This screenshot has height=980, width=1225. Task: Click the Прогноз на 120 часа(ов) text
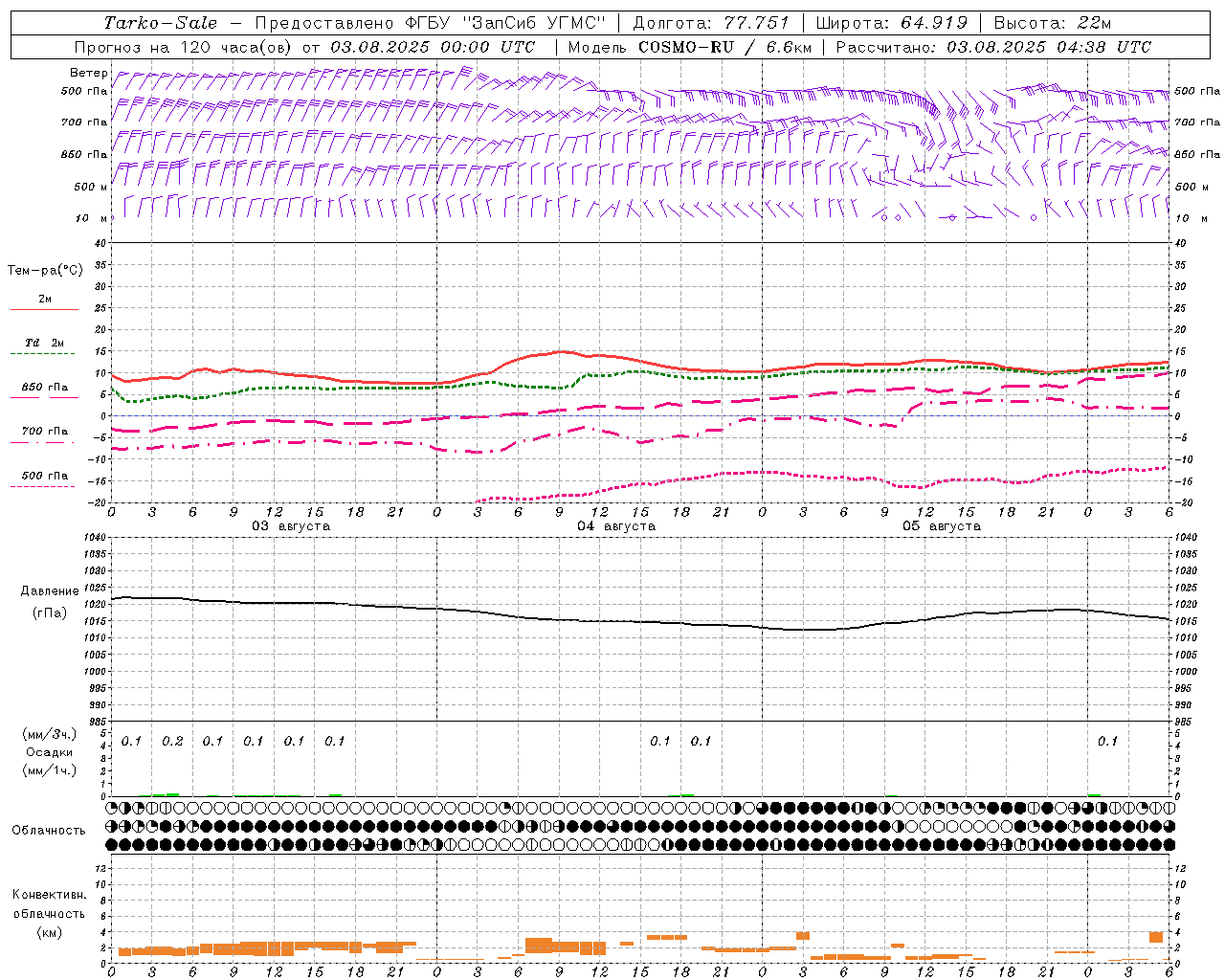[x=185, y=47]
